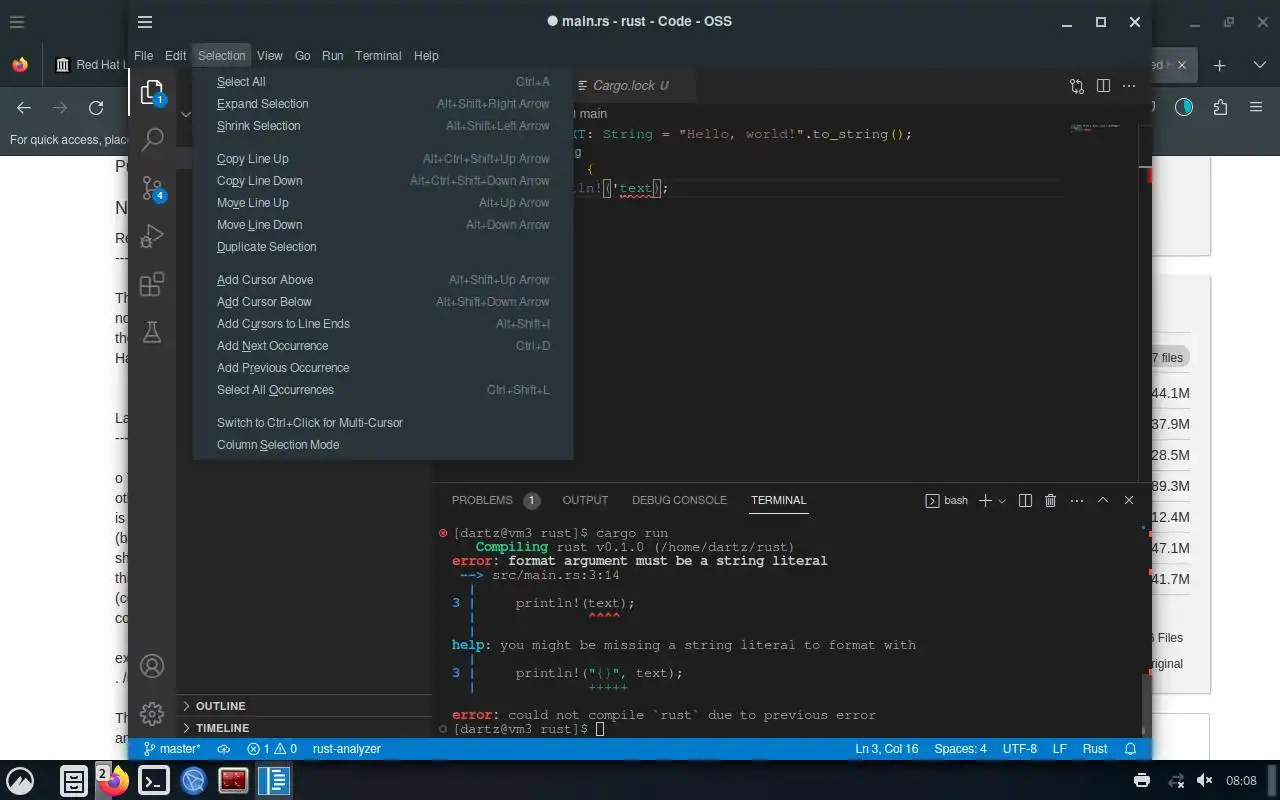This screenshot has width=1280, height=800.
Task: Open the Testing flask view
Action: coord(152,332)
